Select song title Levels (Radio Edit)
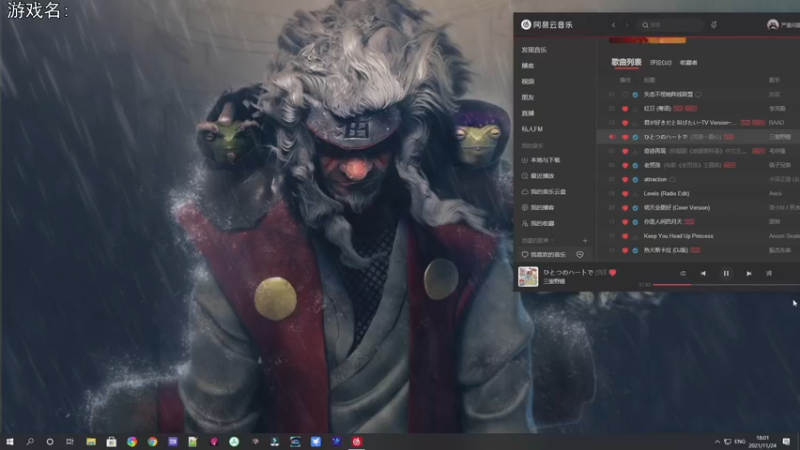This screenshot has width=800, height=450. [x=666, y=194]
